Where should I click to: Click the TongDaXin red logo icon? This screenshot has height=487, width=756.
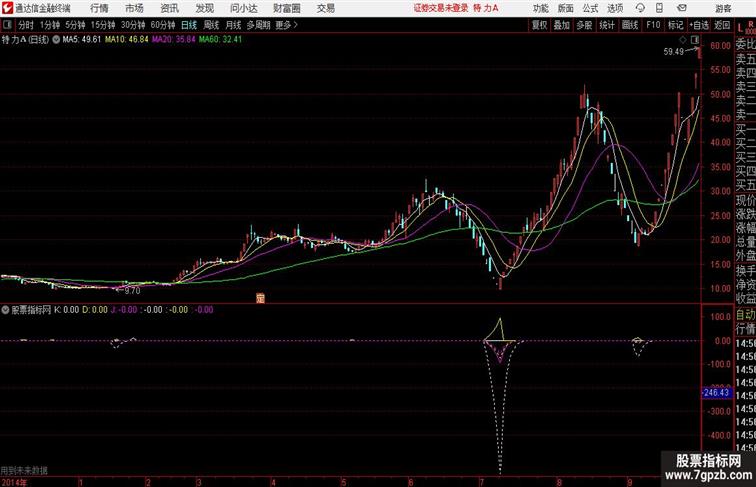click(x=7, y=8)
